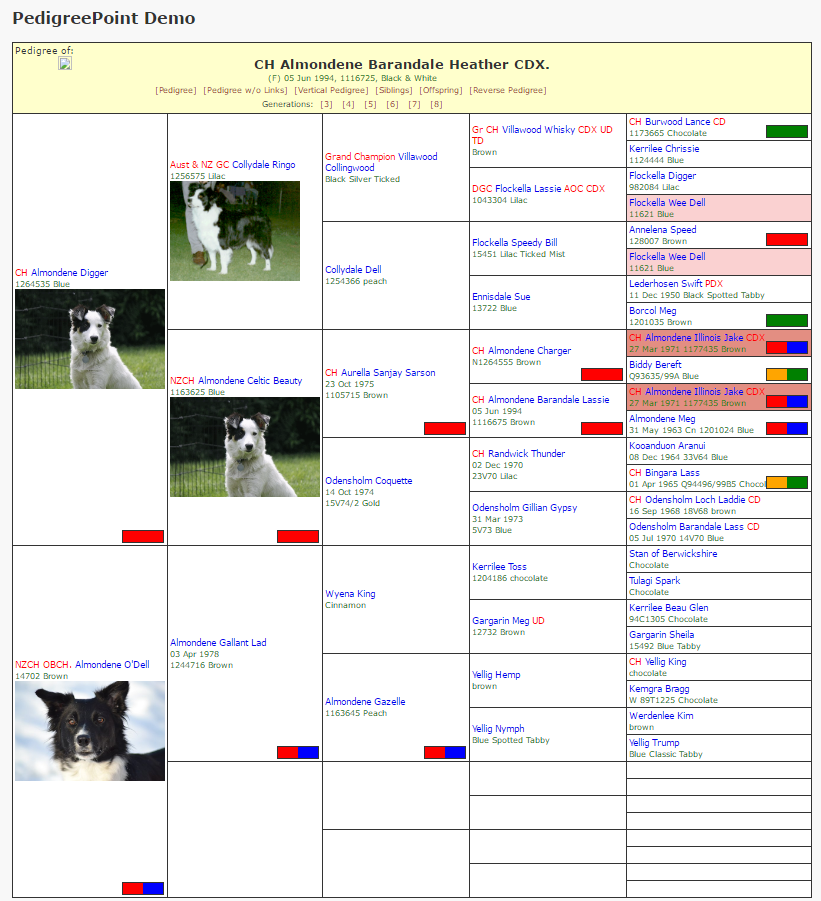Follow DGC Flockella Lassie AOC CDX link
Screen dimensions: 821x901
click(x=538, y=189)
